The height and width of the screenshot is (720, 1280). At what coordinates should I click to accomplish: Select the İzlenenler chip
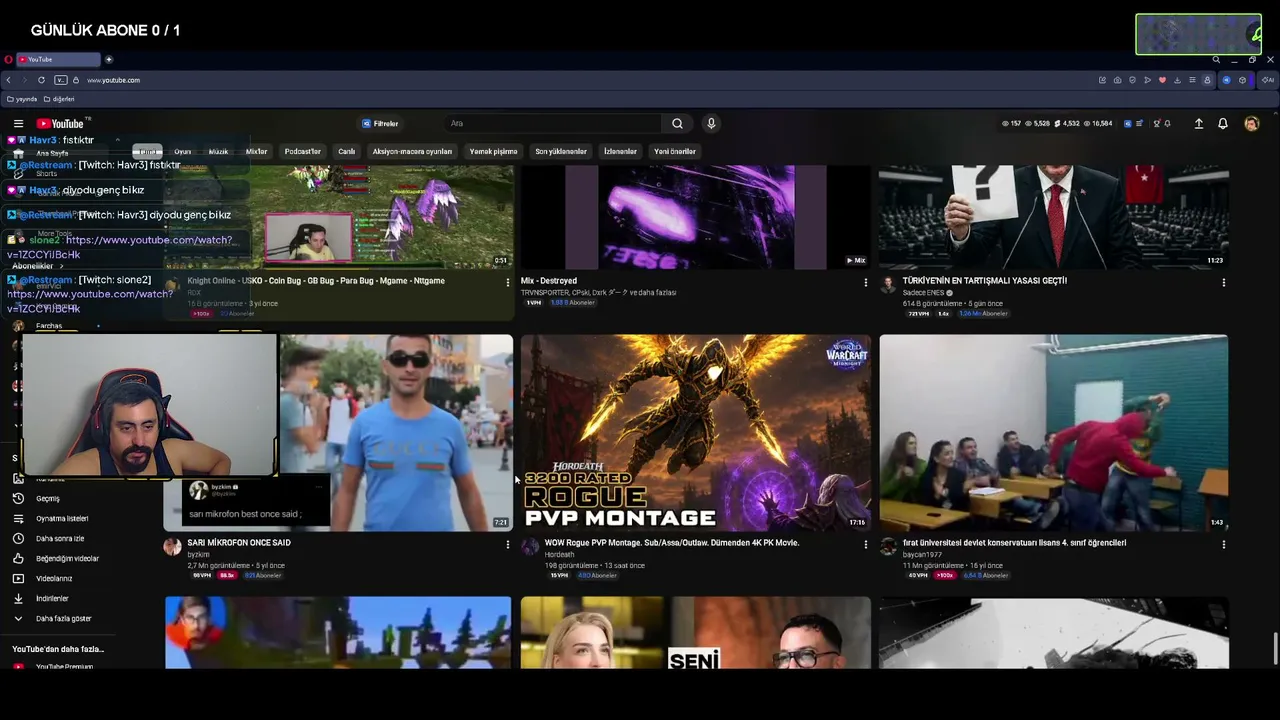tap(620, 152)
